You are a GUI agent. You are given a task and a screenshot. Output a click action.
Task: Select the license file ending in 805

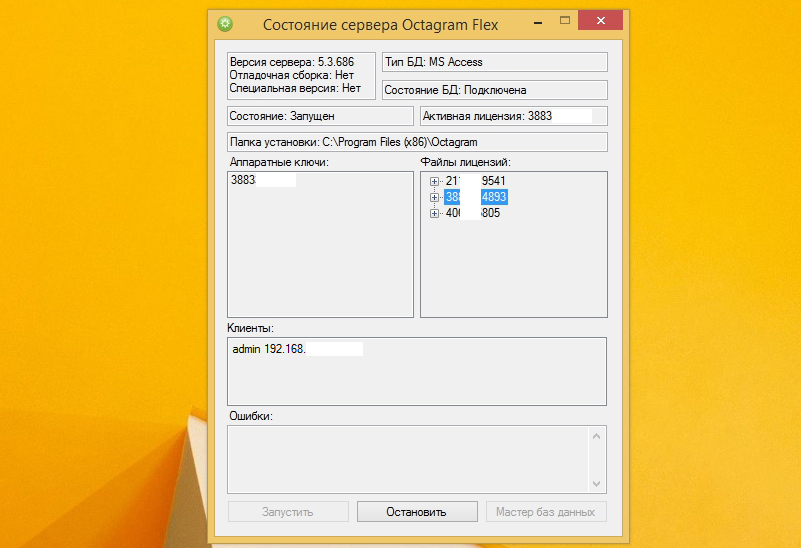tap(473, 213)
